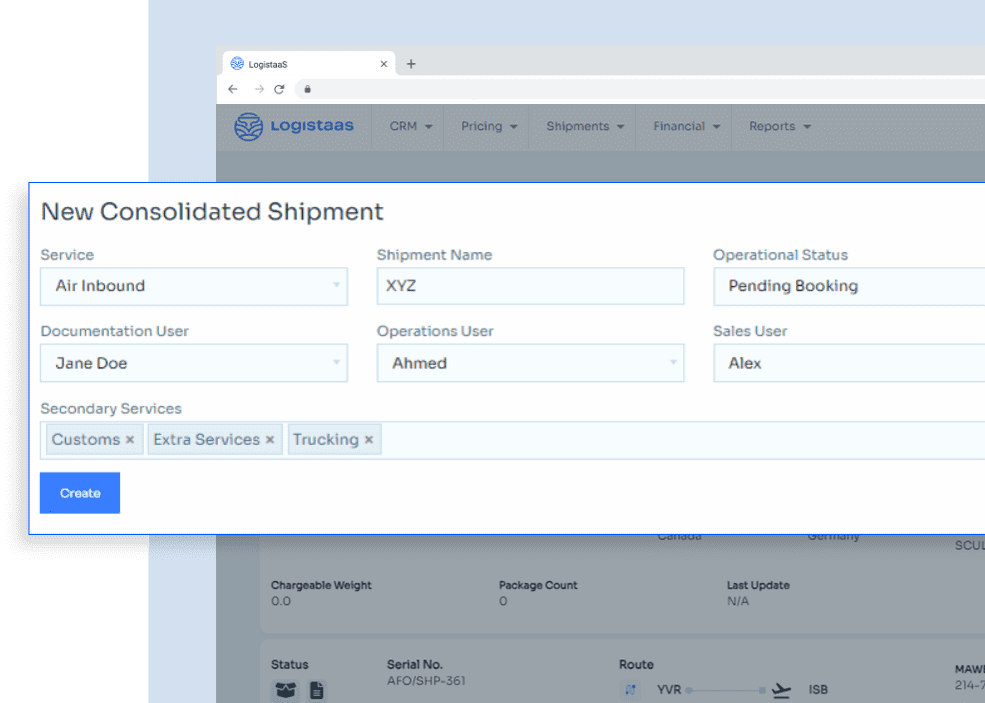985x703 pixels.
Task: Open the Service dropdown showing Air Inbound
Action: click(194, 286)
